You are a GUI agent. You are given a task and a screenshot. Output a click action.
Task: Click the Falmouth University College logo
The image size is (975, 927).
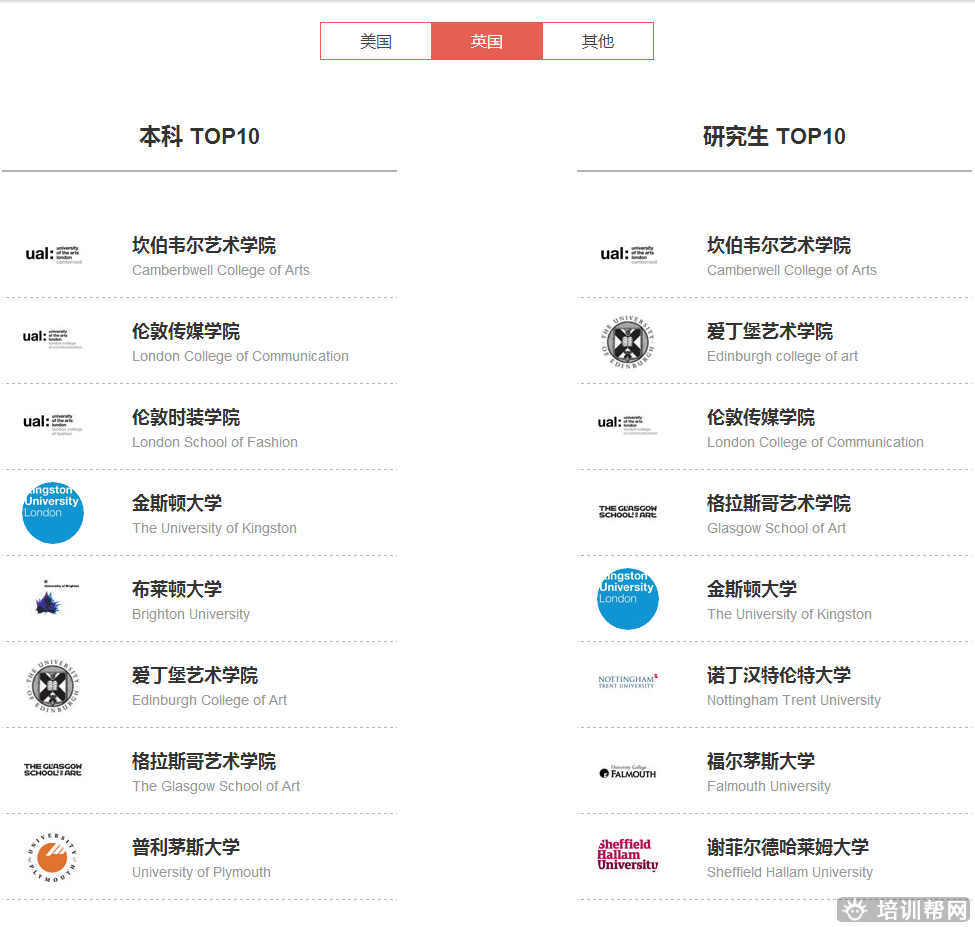(627, 771)
